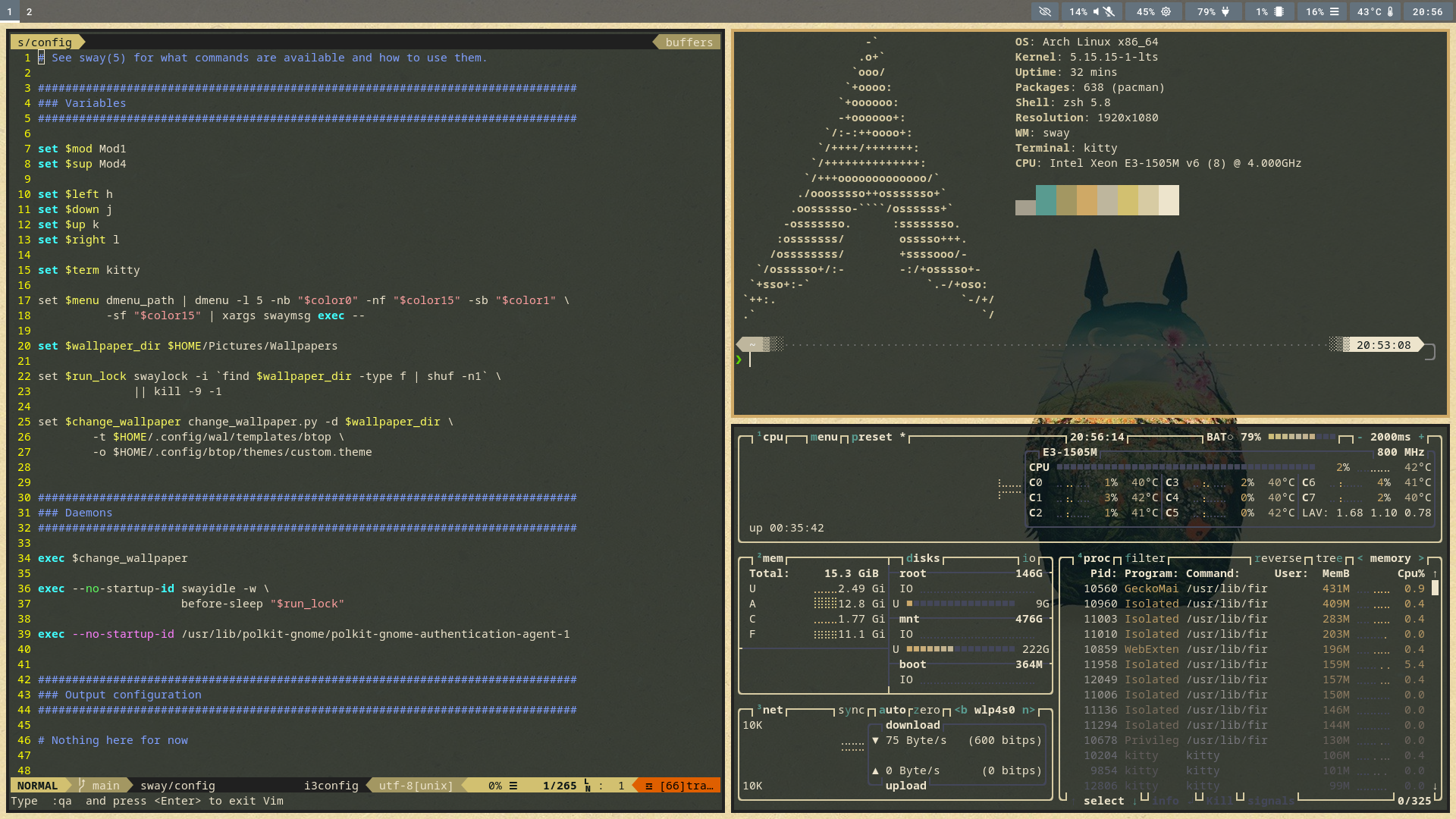Click the brightness gear module showing 45%

coord(1153,11)
